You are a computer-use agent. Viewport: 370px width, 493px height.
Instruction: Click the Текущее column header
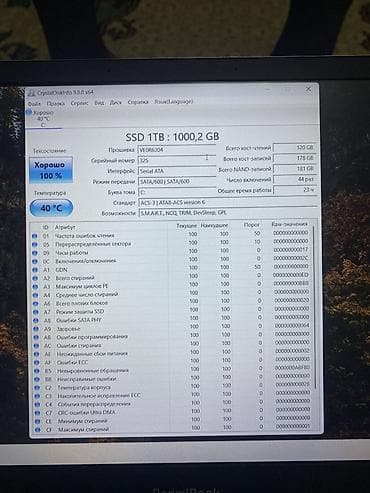coord(187,226)
